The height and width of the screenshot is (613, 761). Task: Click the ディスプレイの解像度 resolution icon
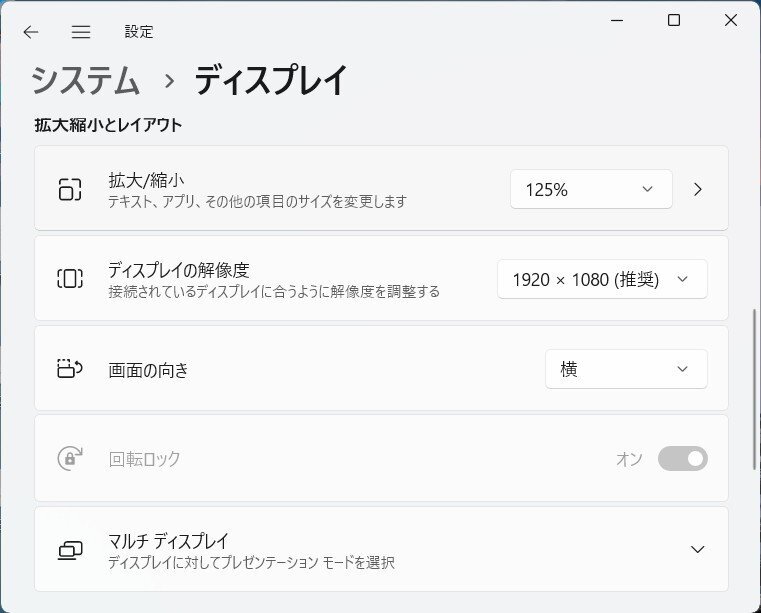click(x=70, y=279)
